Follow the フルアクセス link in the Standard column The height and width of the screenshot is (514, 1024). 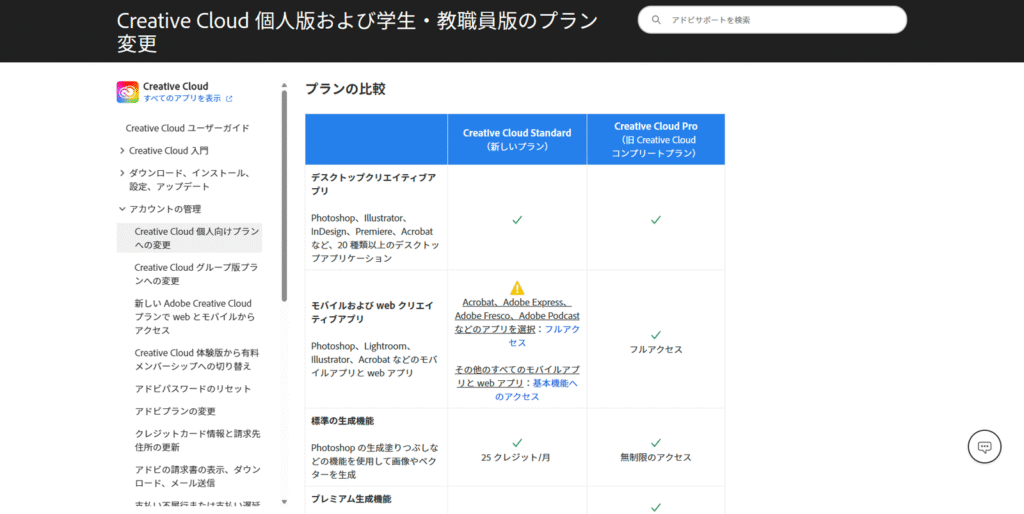pos(544,336)
